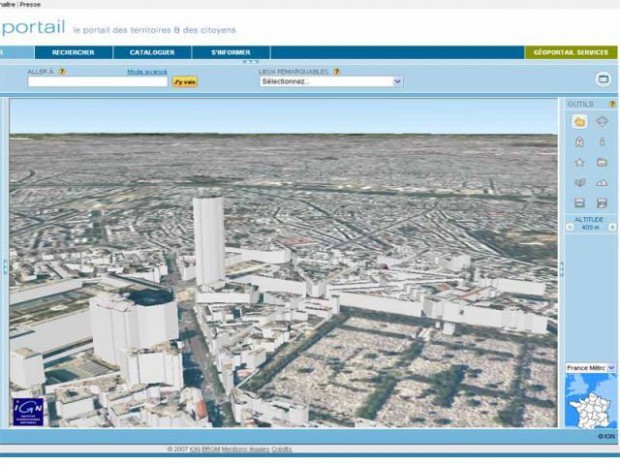The height and width of the screenshot is (465, 620).
Task: Click the small lock-shaped tool icon
Action: [x=602, y=142]
